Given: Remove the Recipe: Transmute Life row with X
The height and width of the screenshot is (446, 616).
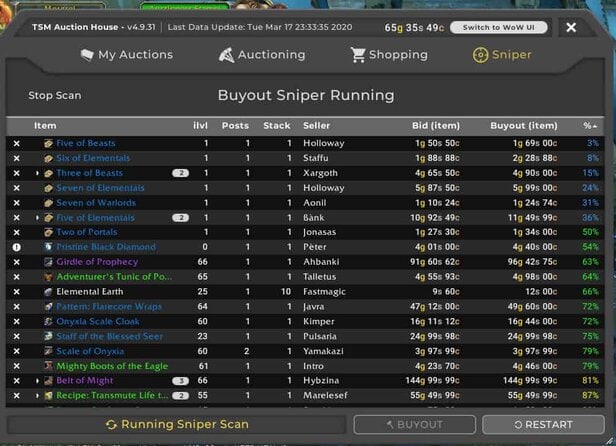Looking at the screenshot, I should (16, 396).
